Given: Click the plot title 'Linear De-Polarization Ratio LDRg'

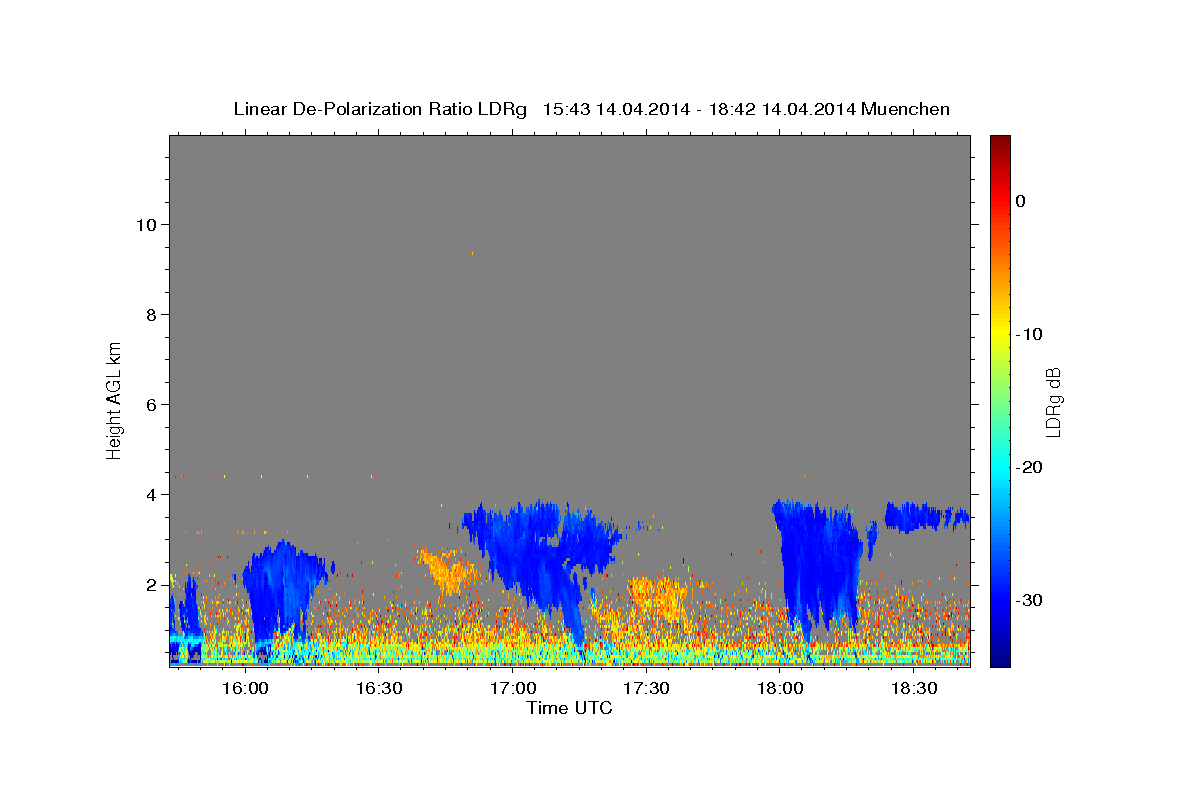Looking at the screenshot, I should (x=379, y=109).
